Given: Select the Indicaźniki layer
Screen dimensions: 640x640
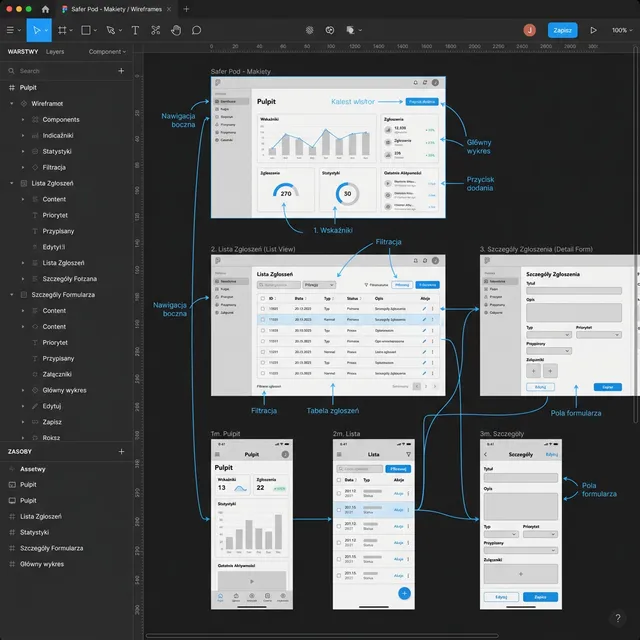Looking at the screenshot, I should point(58,136).
